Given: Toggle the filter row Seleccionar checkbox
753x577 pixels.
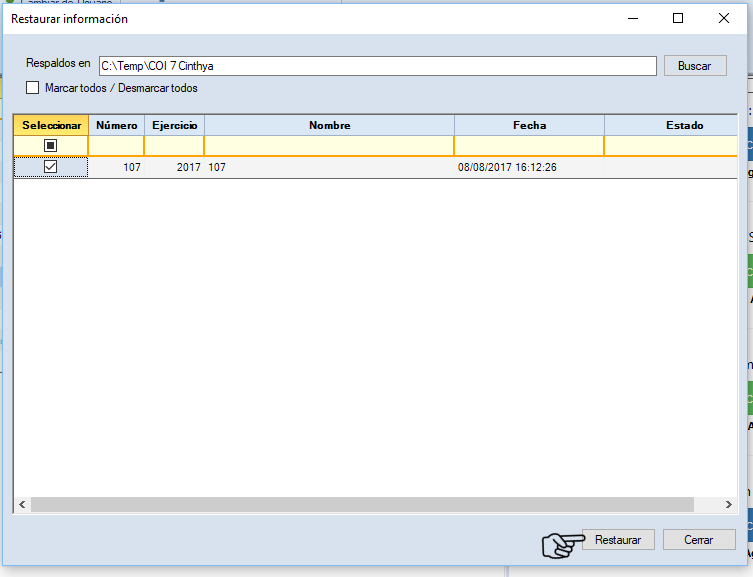Looking at the screenshot, I should click(50, 146).
